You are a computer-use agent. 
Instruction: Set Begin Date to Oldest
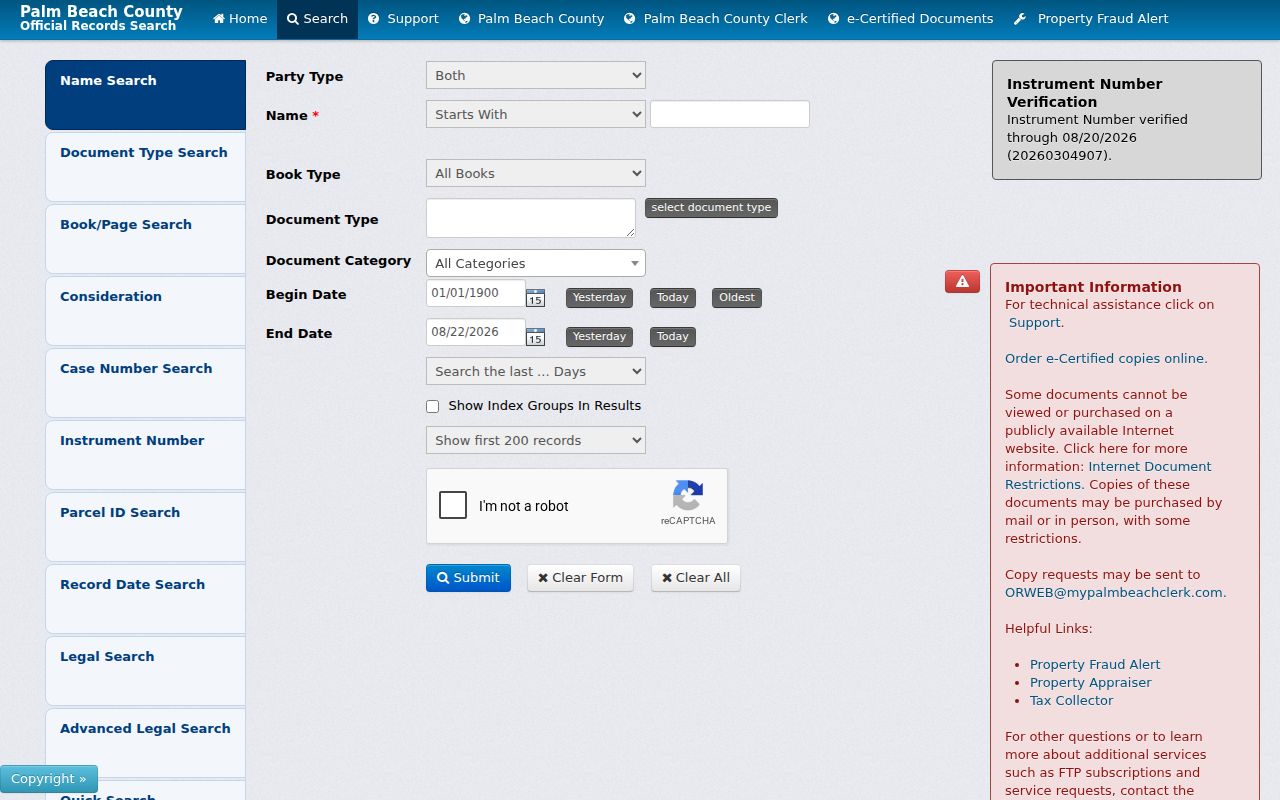(737, 298)
